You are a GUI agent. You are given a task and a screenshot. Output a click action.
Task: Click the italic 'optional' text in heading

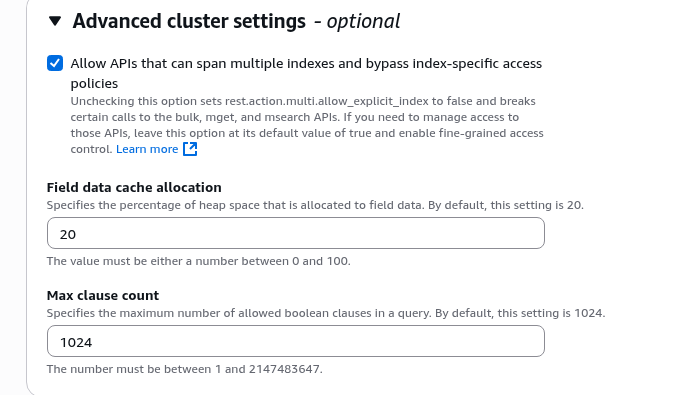coord(363,21)
